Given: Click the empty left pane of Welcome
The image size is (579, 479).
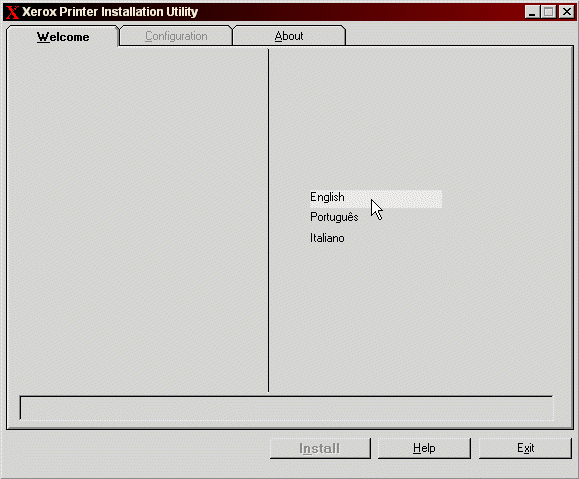Looking at the screenshot, I should (137, 220).
